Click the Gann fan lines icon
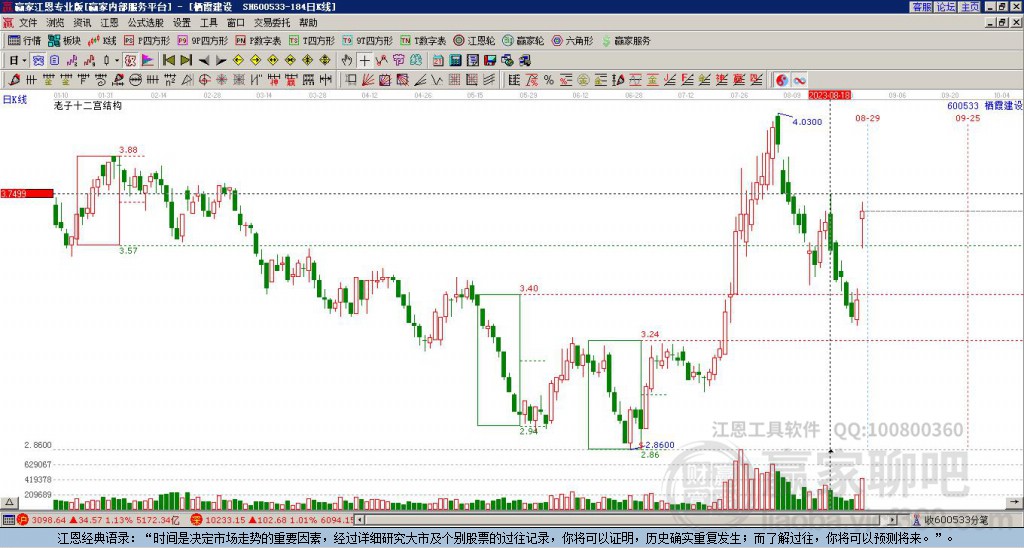 (x=368, y=80)
